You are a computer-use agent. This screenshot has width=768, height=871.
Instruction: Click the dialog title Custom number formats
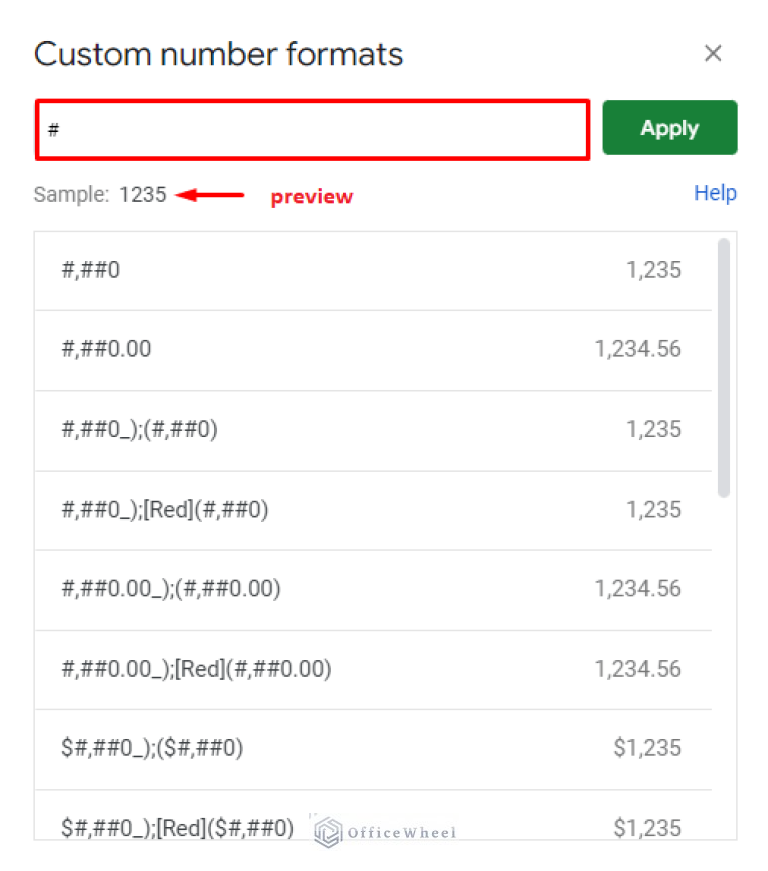click(218, 54)
